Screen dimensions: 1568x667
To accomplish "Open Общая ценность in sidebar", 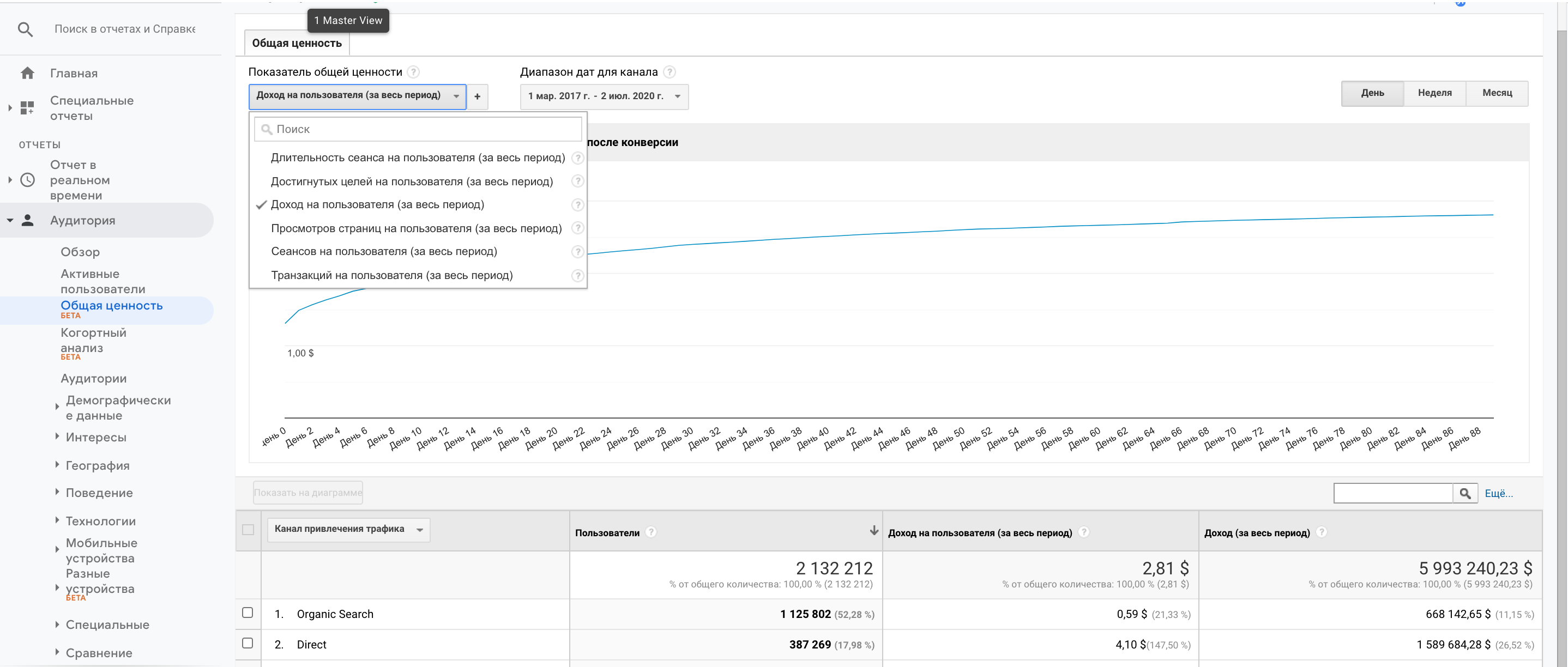I will point(111,306).
